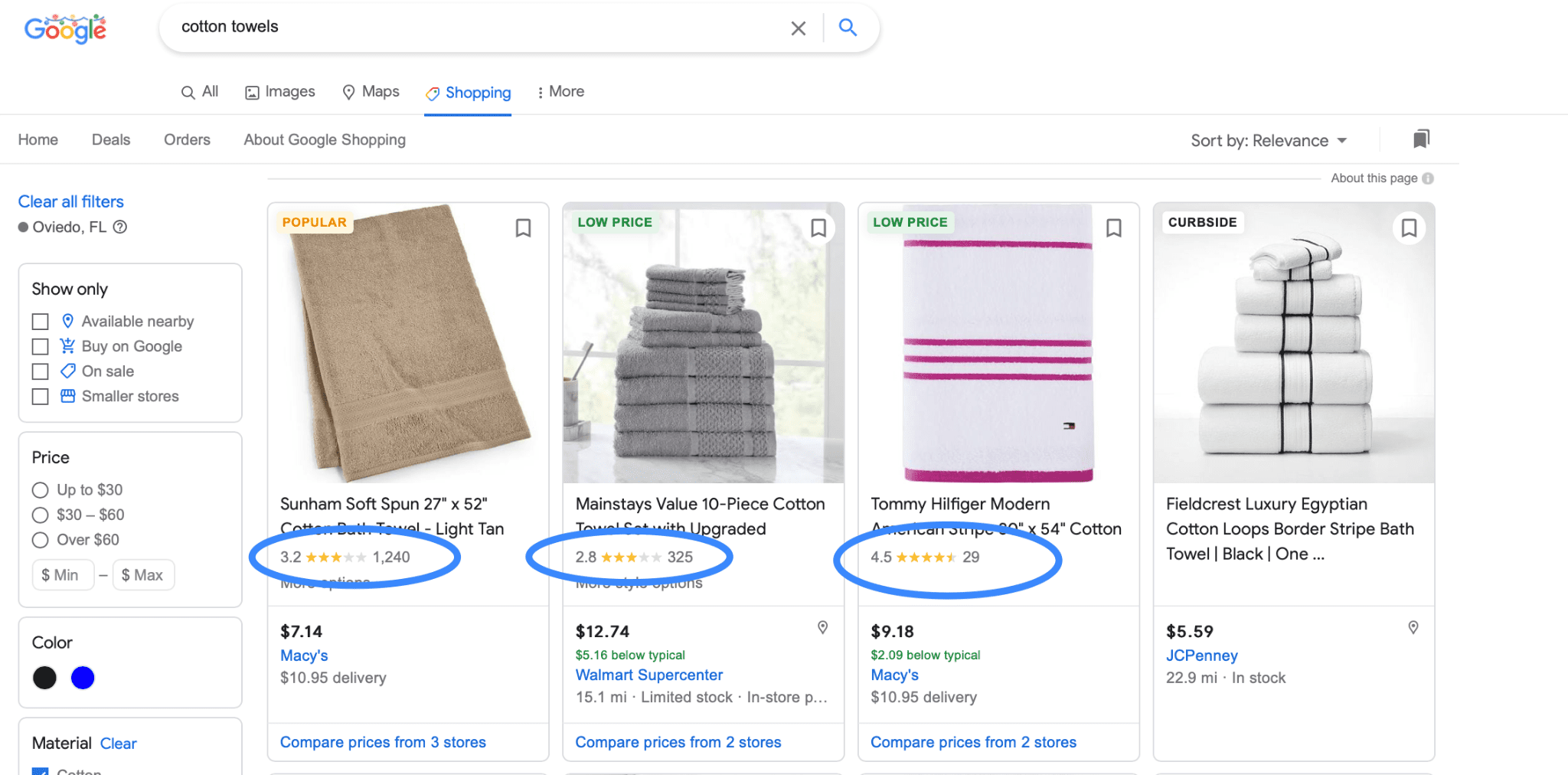Select the black color swatch

click(x=44, y=678)
